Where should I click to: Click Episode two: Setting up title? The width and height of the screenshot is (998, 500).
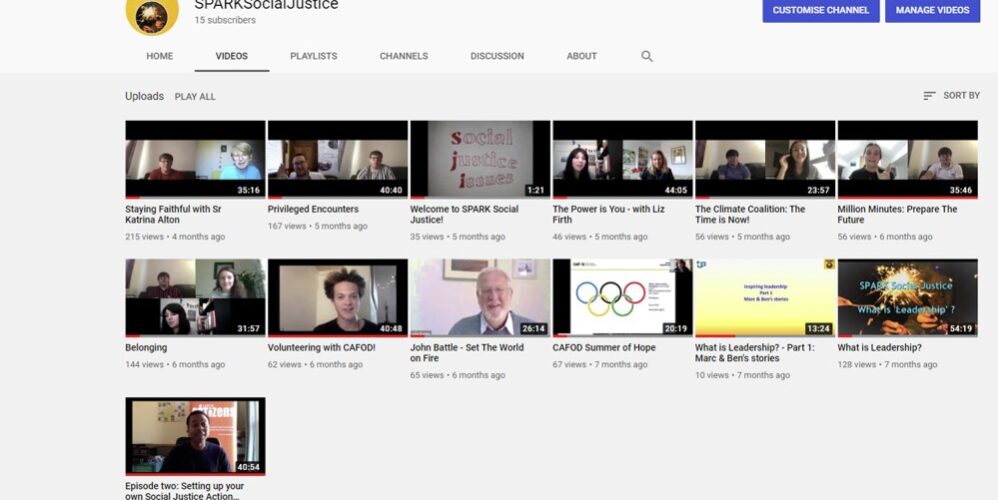(x=185, y=491)
